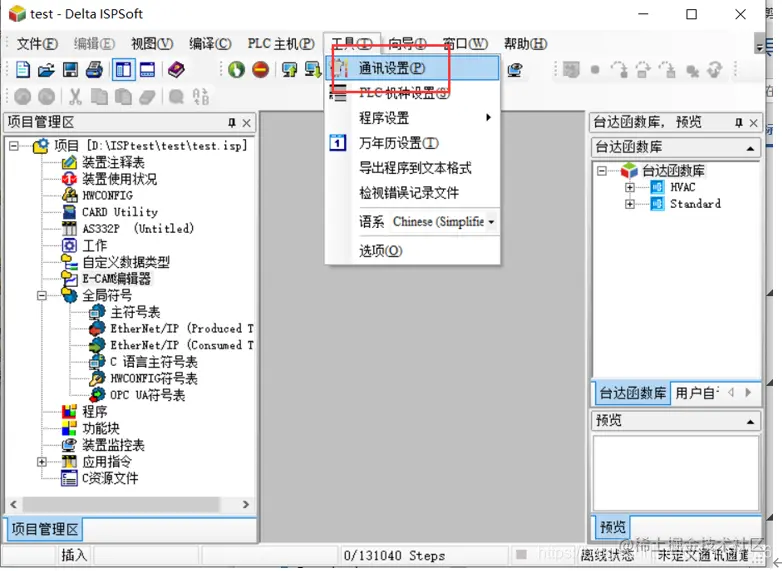Open the purple help book icon
Screen dimensions: 782x571
pos(176,70)
